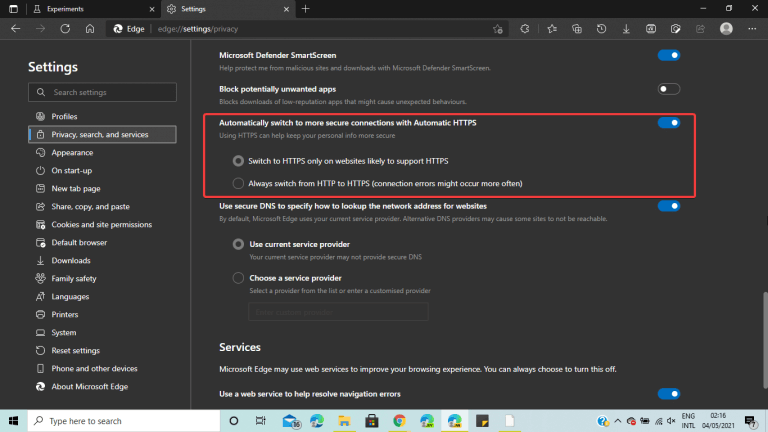Select Use current service provider
The image size is (768, 432).
(x=238, y=244)
